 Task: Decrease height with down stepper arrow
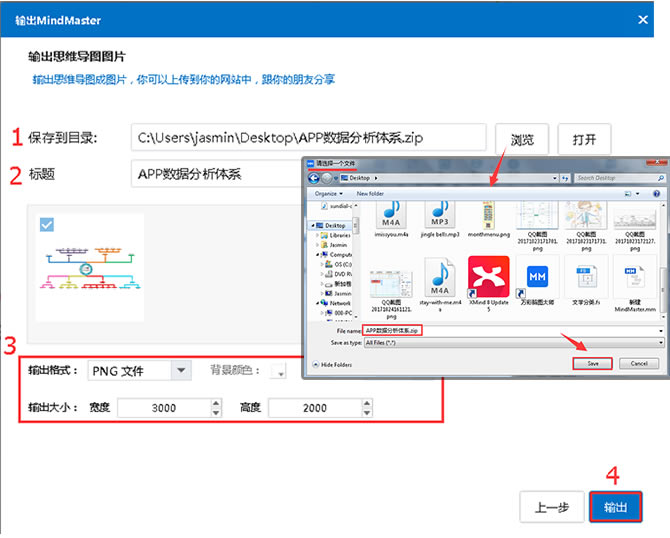[367, 413]
